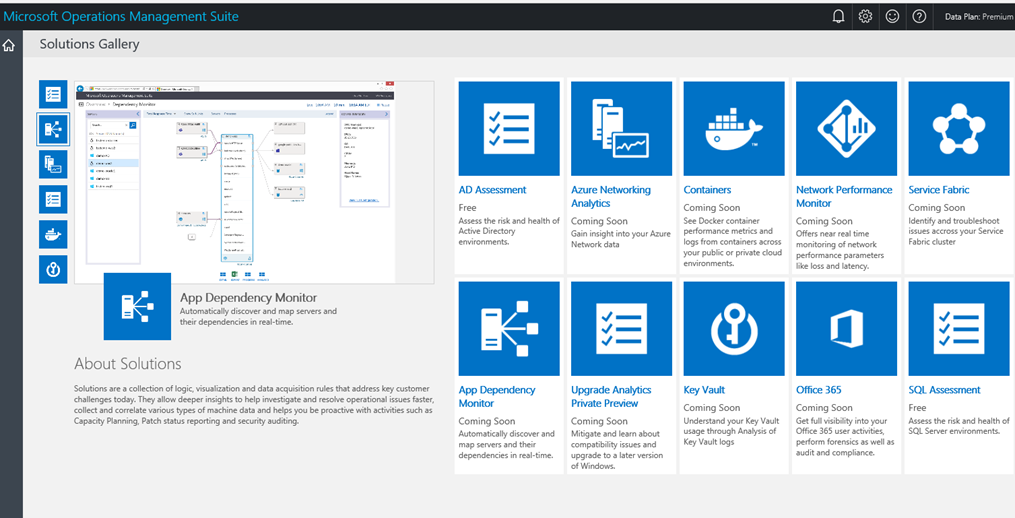This screenshot has height=518, width=1015.
Task: Click the feedback smiley icon
Action: click(892, 17)
